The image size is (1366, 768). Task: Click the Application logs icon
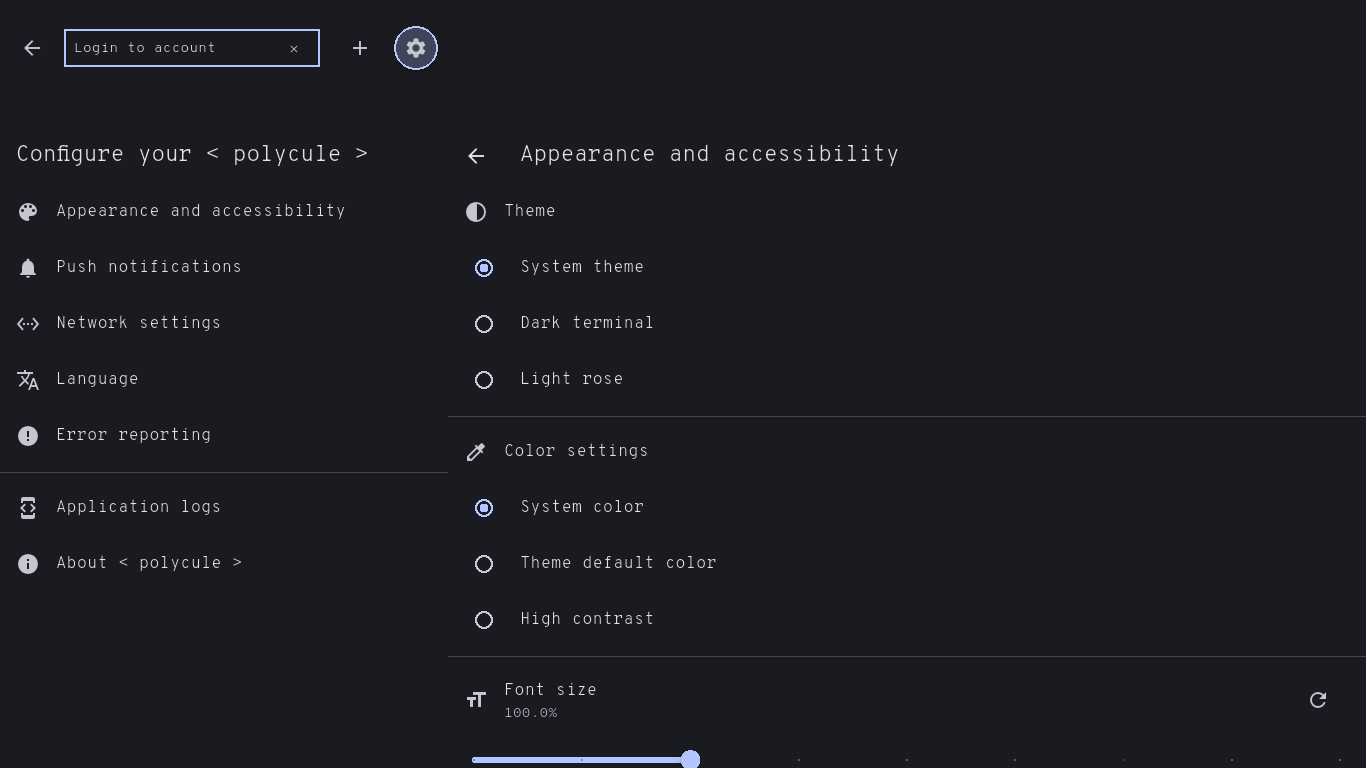tap(28, 508)
